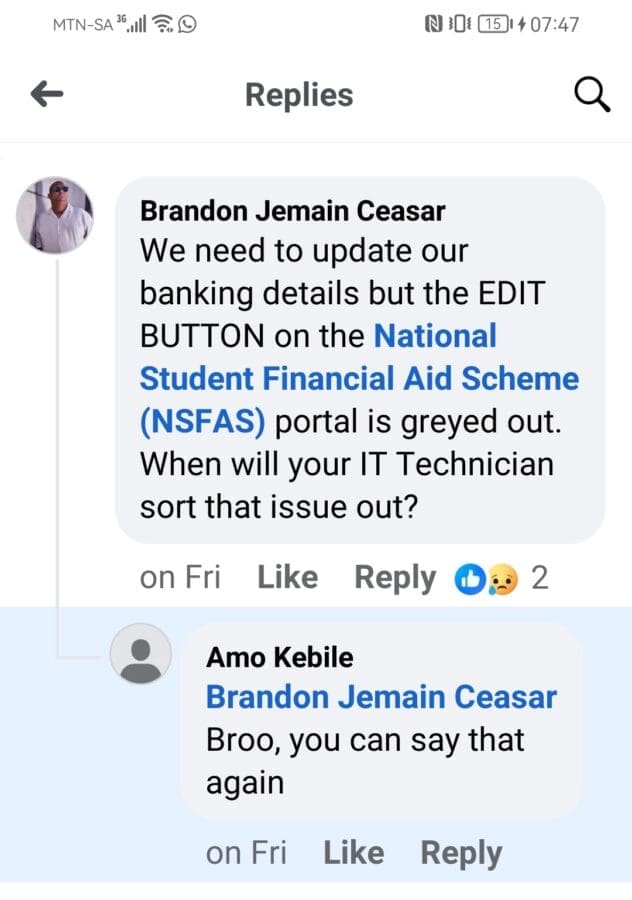Tap the Wi-Fi signal icon
The height and width of the screenshot is (900, 632).
[x=163, y=24]
